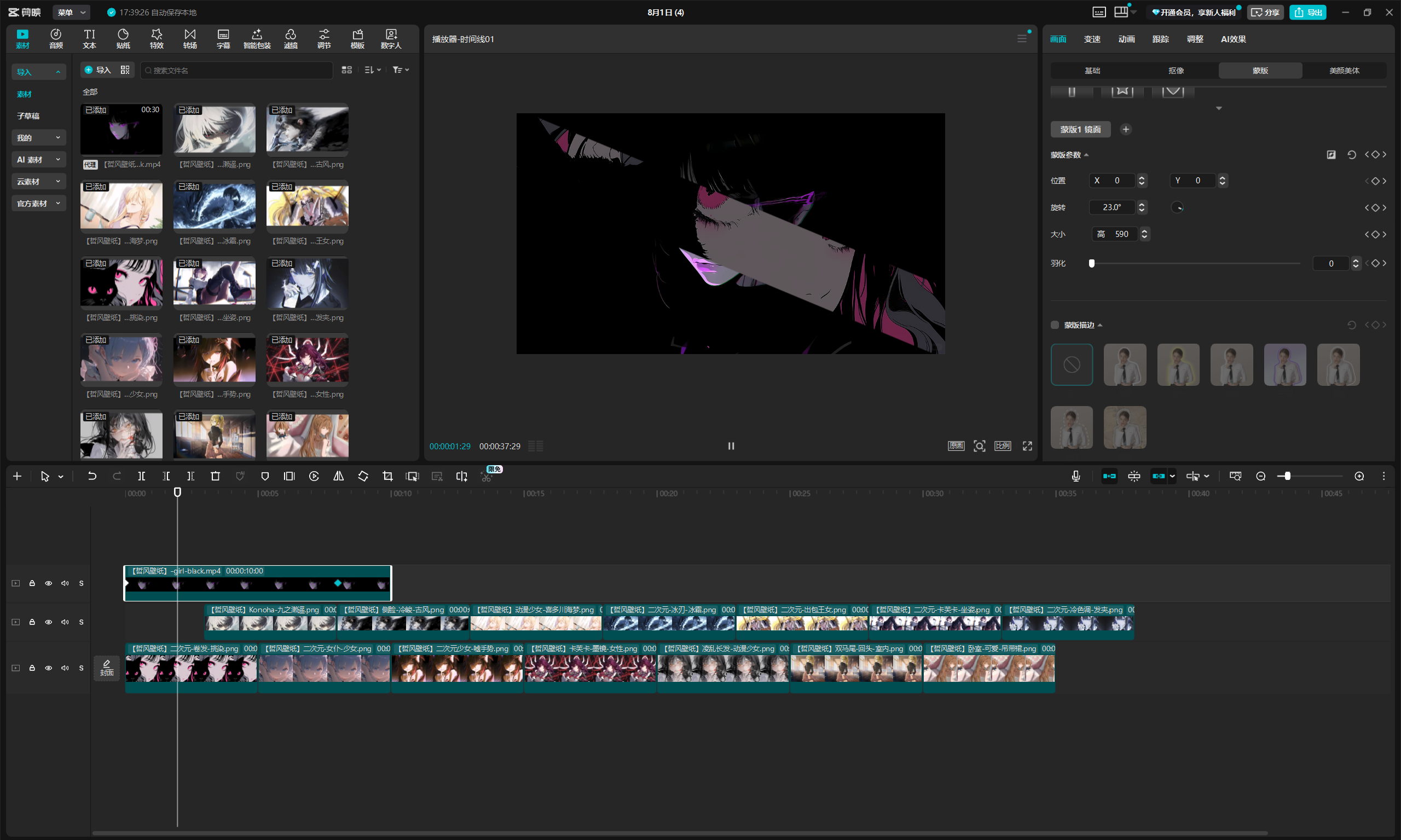Switch to the 动画 animation tab
This screenshot has height=840, width=1401.
click(x=1126, y=39)
